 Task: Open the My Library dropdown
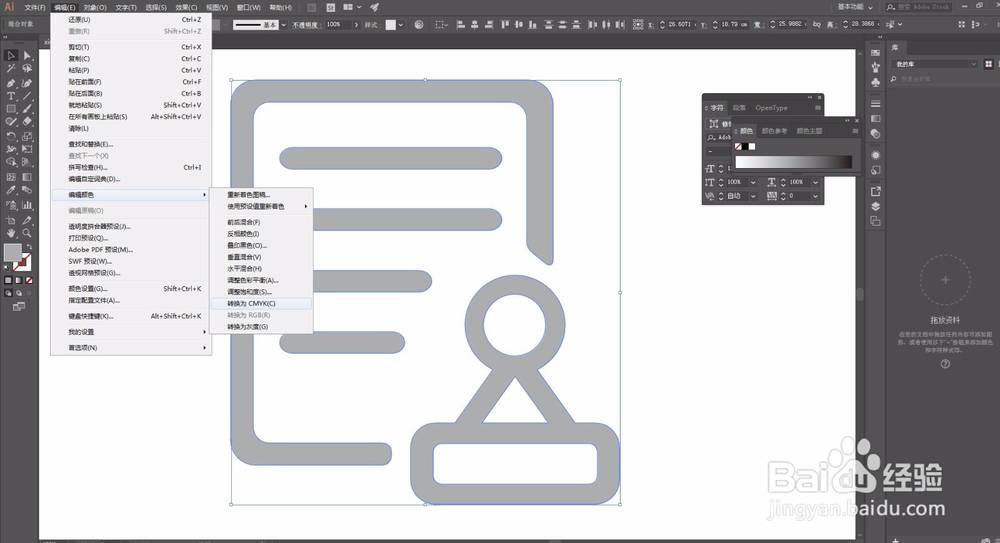[936, 64]
